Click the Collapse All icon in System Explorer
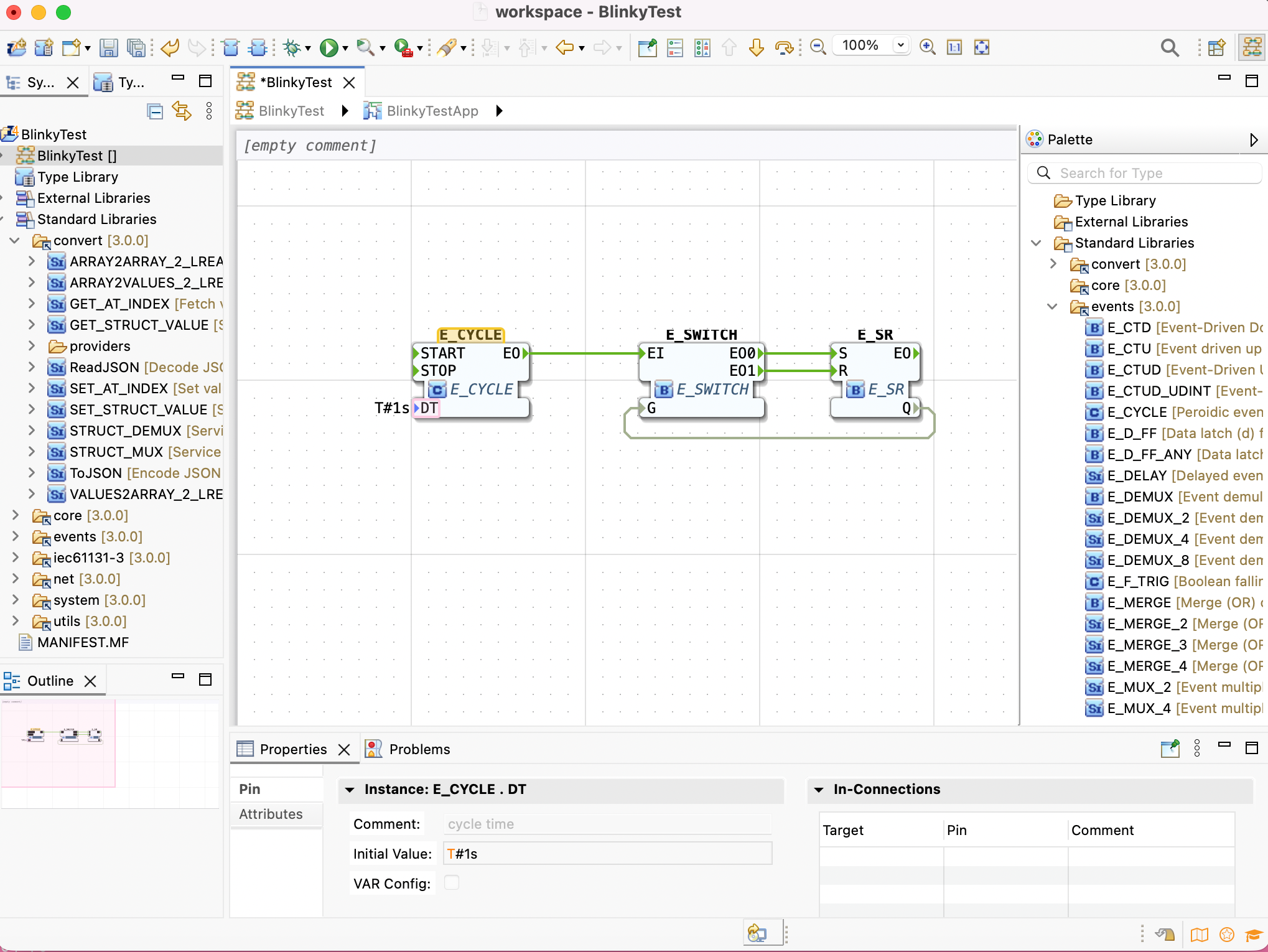The image size is (1268, 952). pos(155,111)
